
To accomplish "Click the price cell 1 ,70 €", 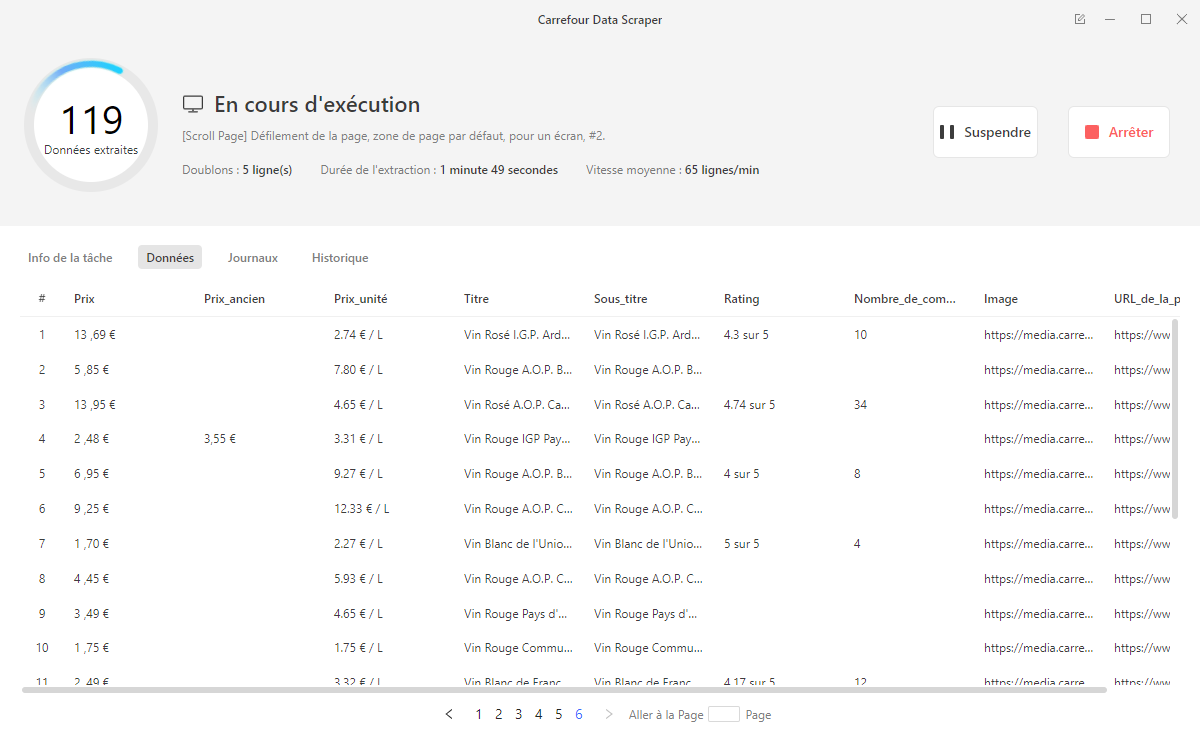I will (92, 544).
